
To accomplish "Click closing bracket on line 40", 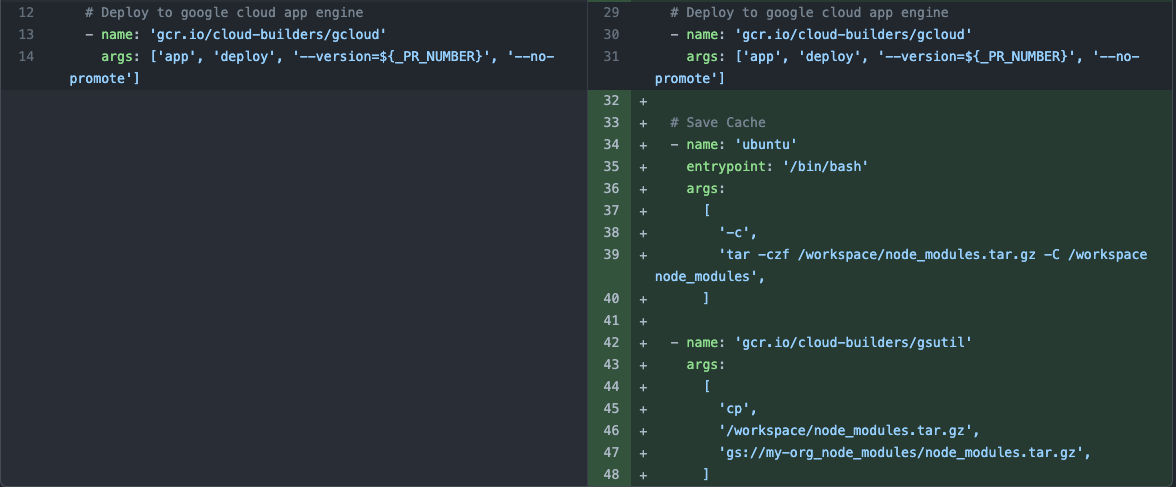I will click(706, 299).
